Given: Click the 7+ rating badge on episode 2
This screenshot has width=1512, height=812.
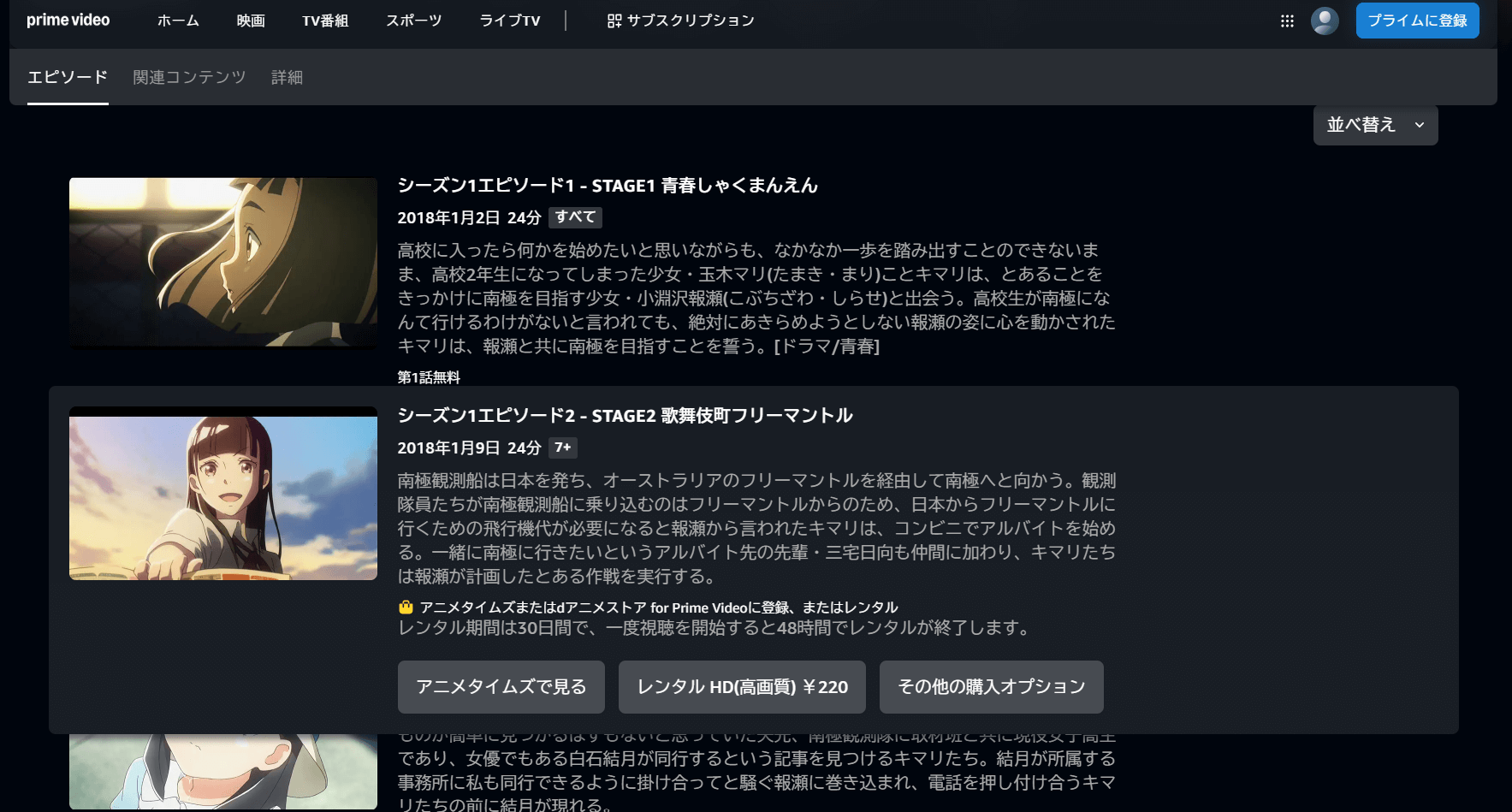Looking at the screenshot, I should [563, 447].
